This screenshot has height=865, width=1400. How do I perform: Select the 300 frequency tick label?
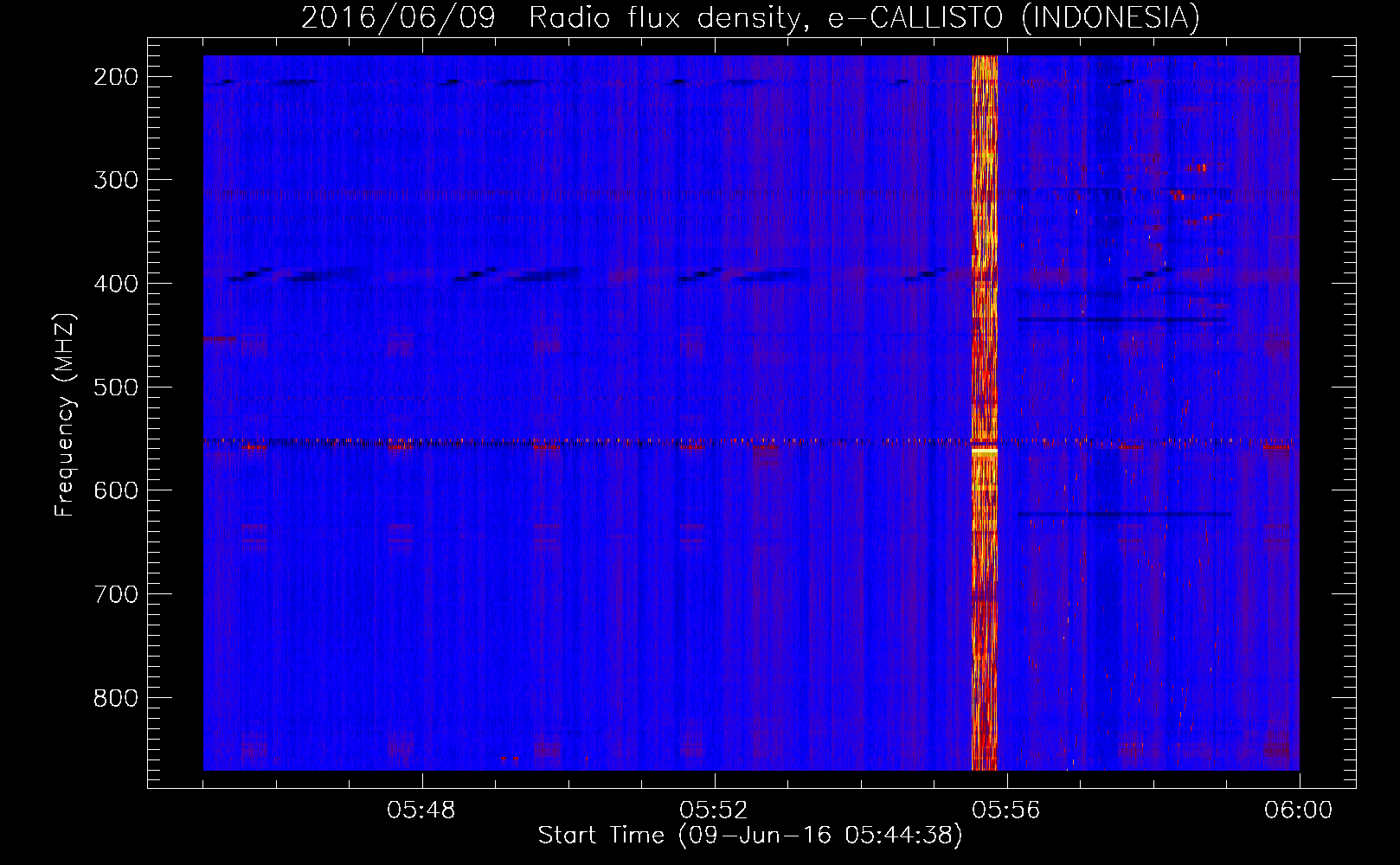(116, 180)
